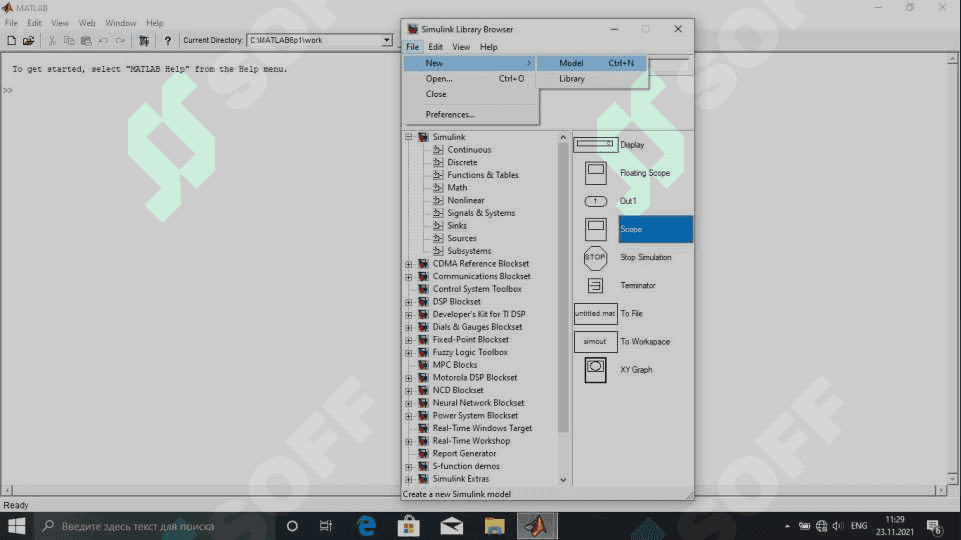Collapse the Simulink tree node

point(409,137)
